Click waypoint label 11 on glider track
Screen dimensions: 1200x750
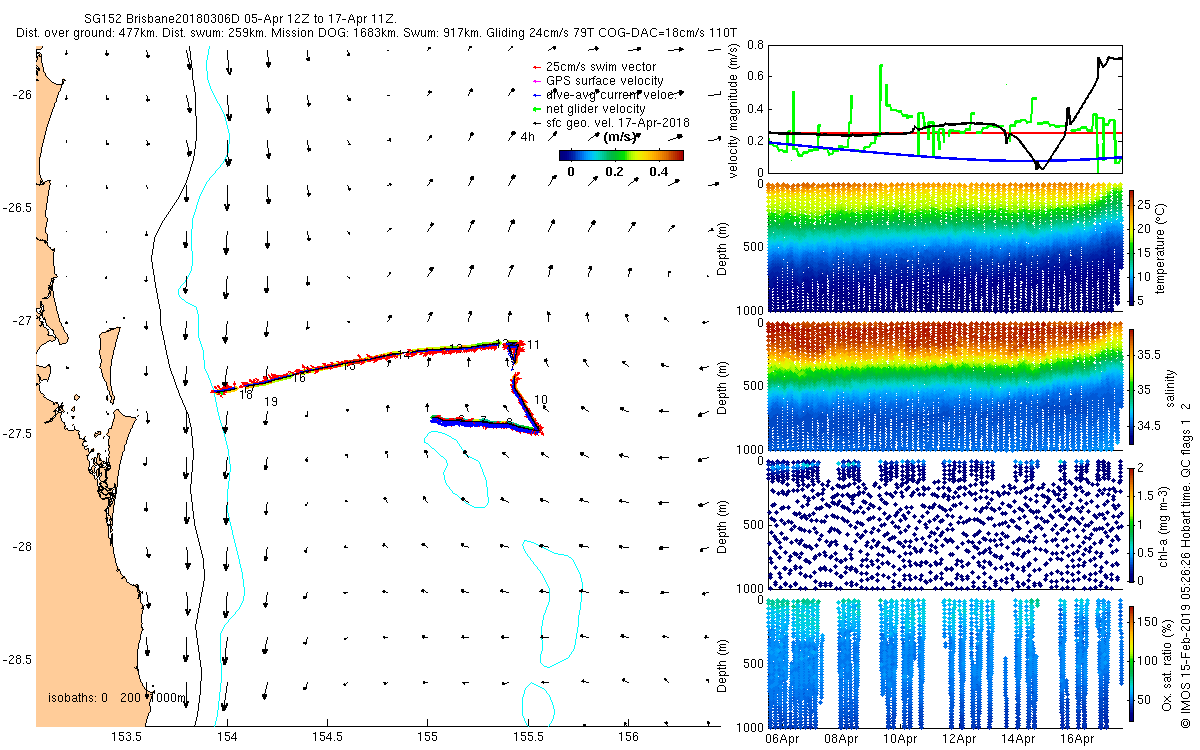pos(534,345)
